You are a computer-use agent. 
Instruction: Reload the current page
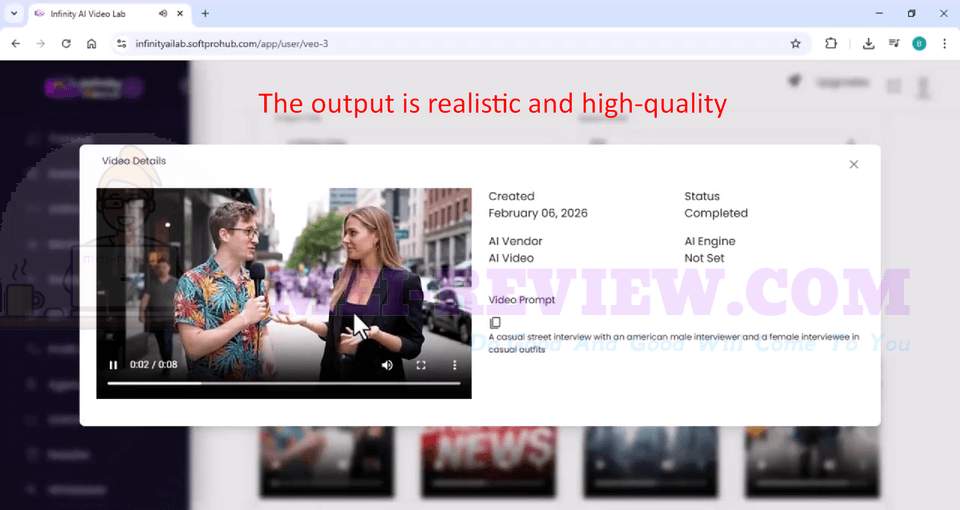click(66, 43)
